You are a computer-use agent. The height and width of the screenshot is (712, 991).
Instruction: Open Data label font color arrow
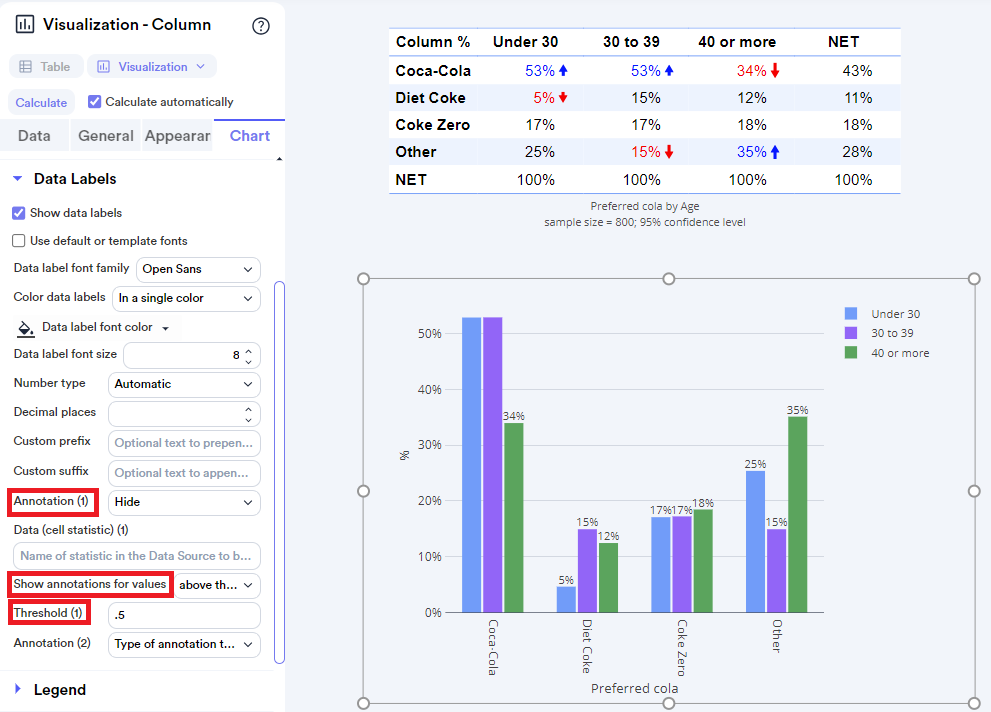[166, 329]
